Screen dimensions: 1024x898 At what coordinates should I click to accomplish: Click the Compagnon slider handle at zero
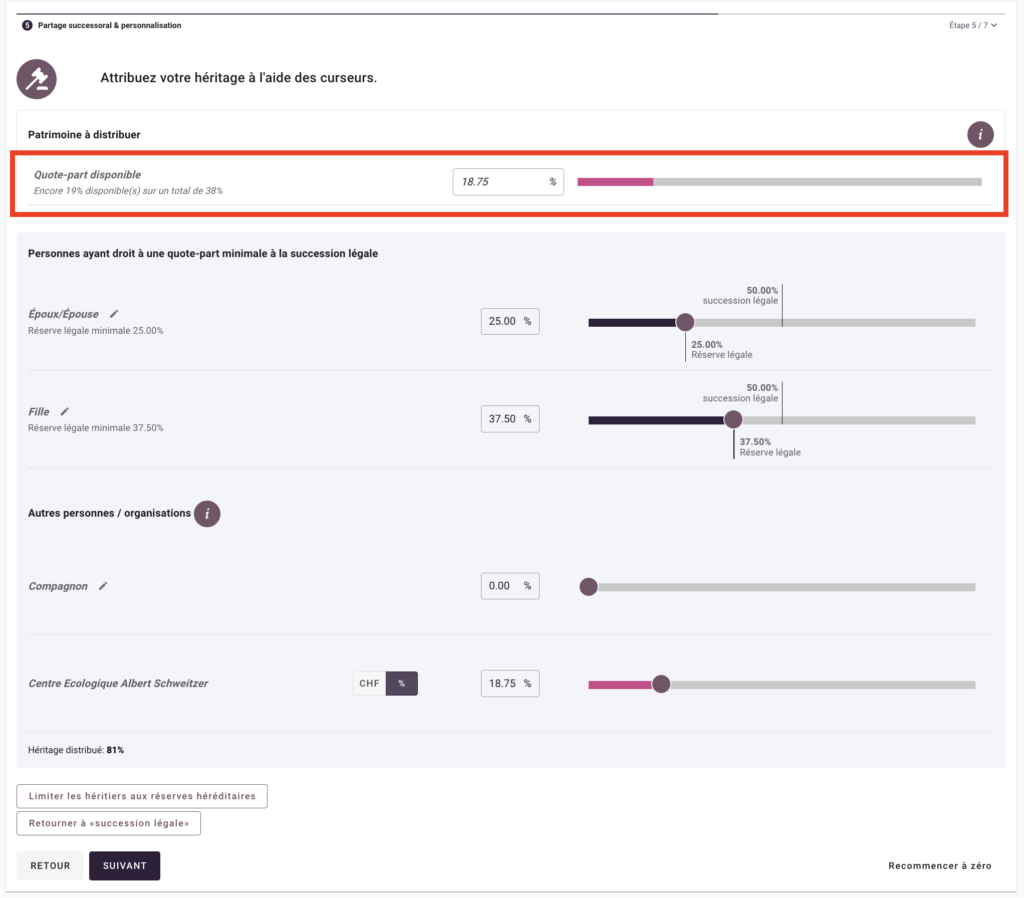point(589,587)
